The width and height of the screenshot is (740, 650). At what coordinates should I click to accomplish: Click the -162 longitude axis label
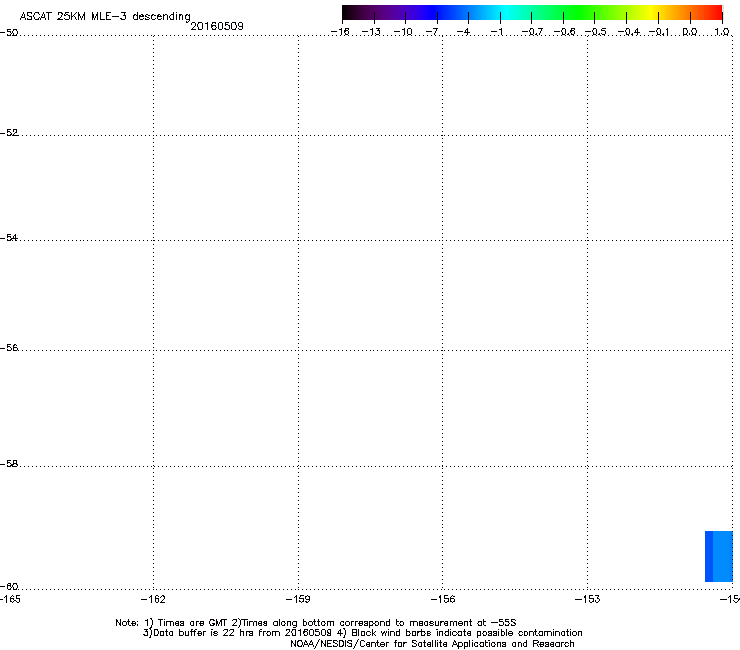coord(153,599)
